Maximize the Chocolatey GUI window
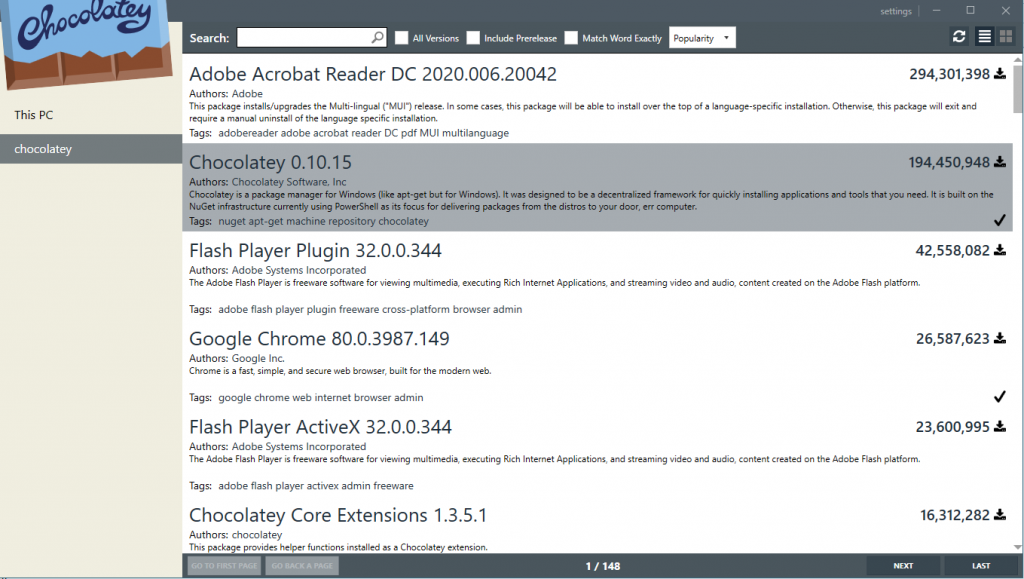This screenshot has height=579, width=1024. pyautogui.click(x=970, y=10)
